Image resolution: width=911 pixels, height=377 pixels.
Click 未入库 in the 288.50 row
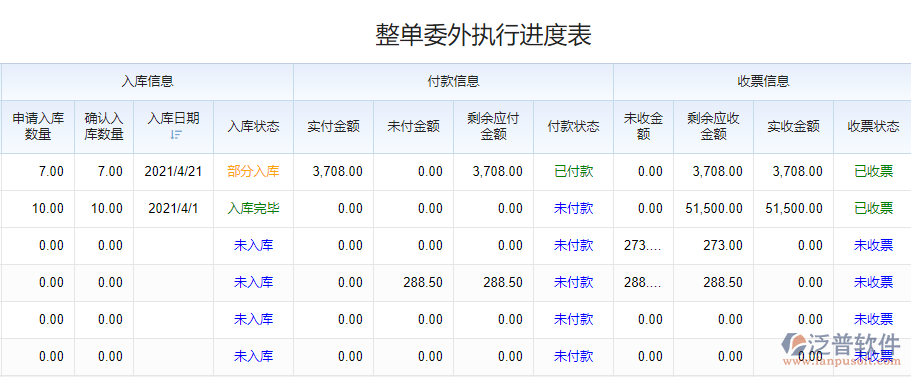coord(253,282)
